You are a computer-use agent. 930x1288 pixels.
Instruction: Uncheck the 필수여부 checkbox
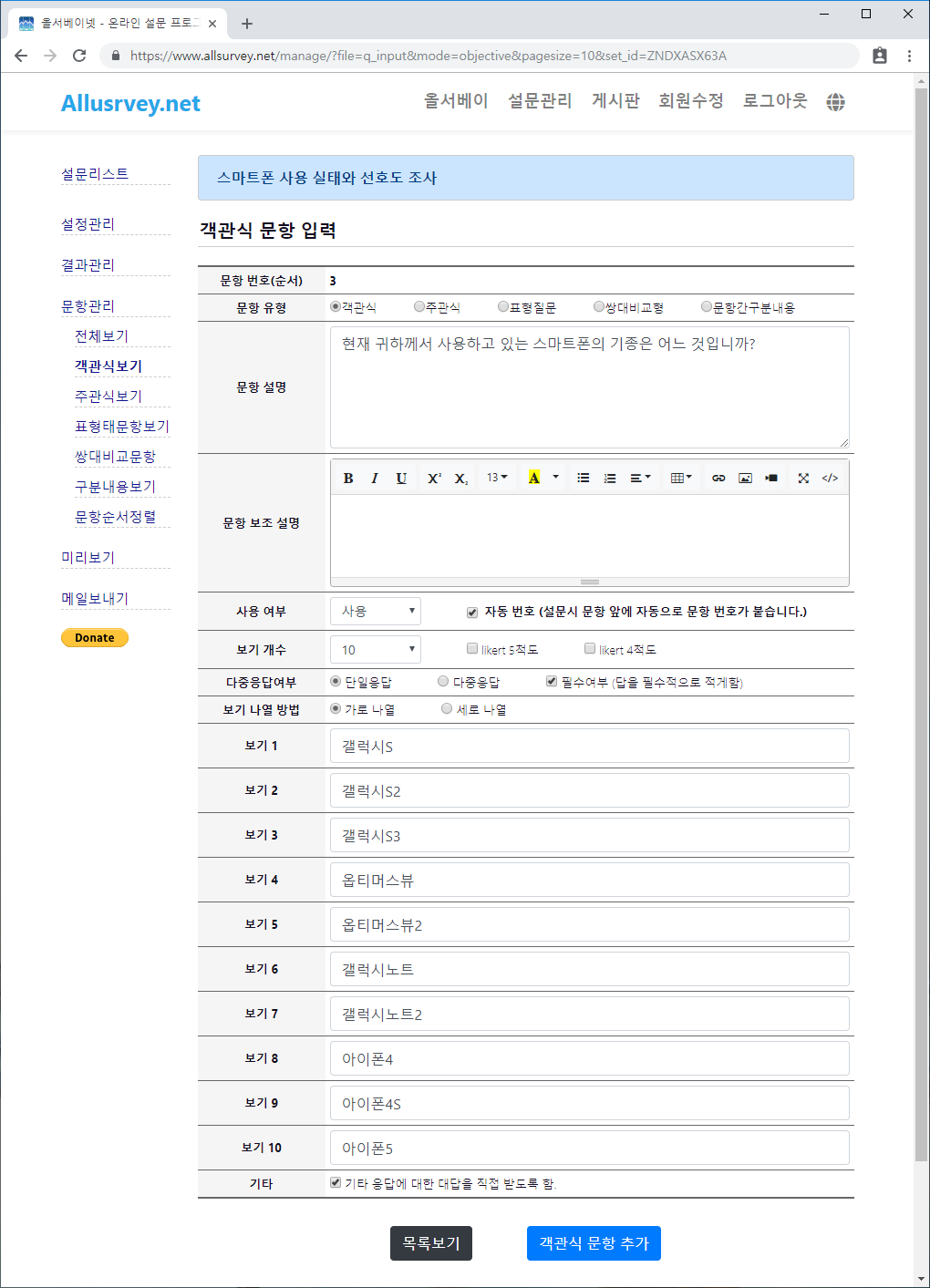pyautogui.click(x=552, y=681)
